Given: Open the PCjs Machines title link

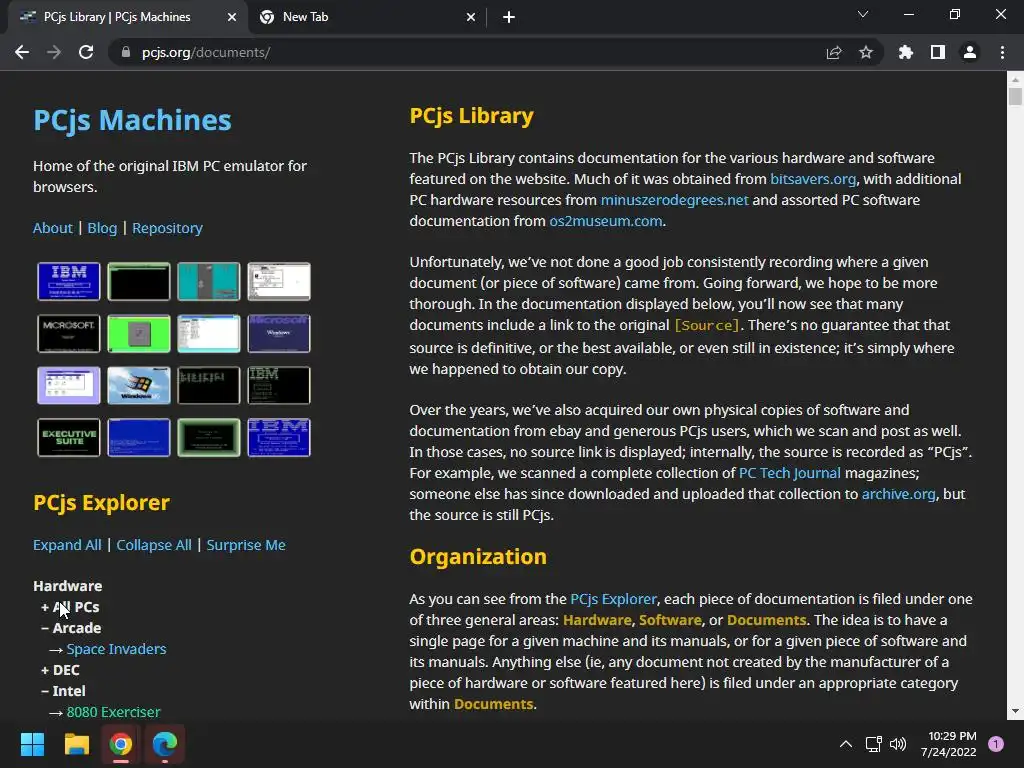Looking at the screenshot, I should [132, 120].
